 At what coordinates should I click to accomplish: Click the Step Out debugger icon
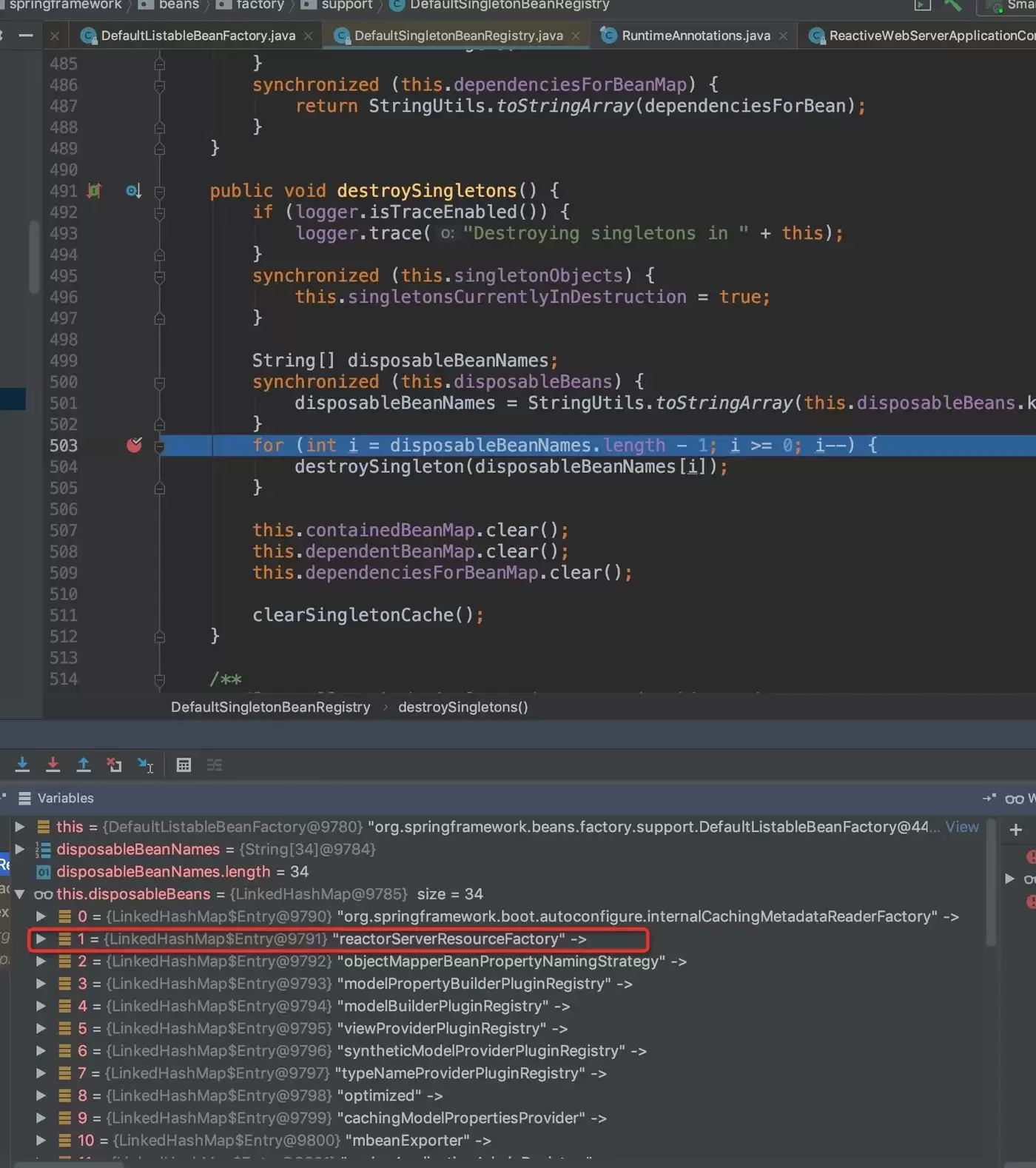coord(84,765)
